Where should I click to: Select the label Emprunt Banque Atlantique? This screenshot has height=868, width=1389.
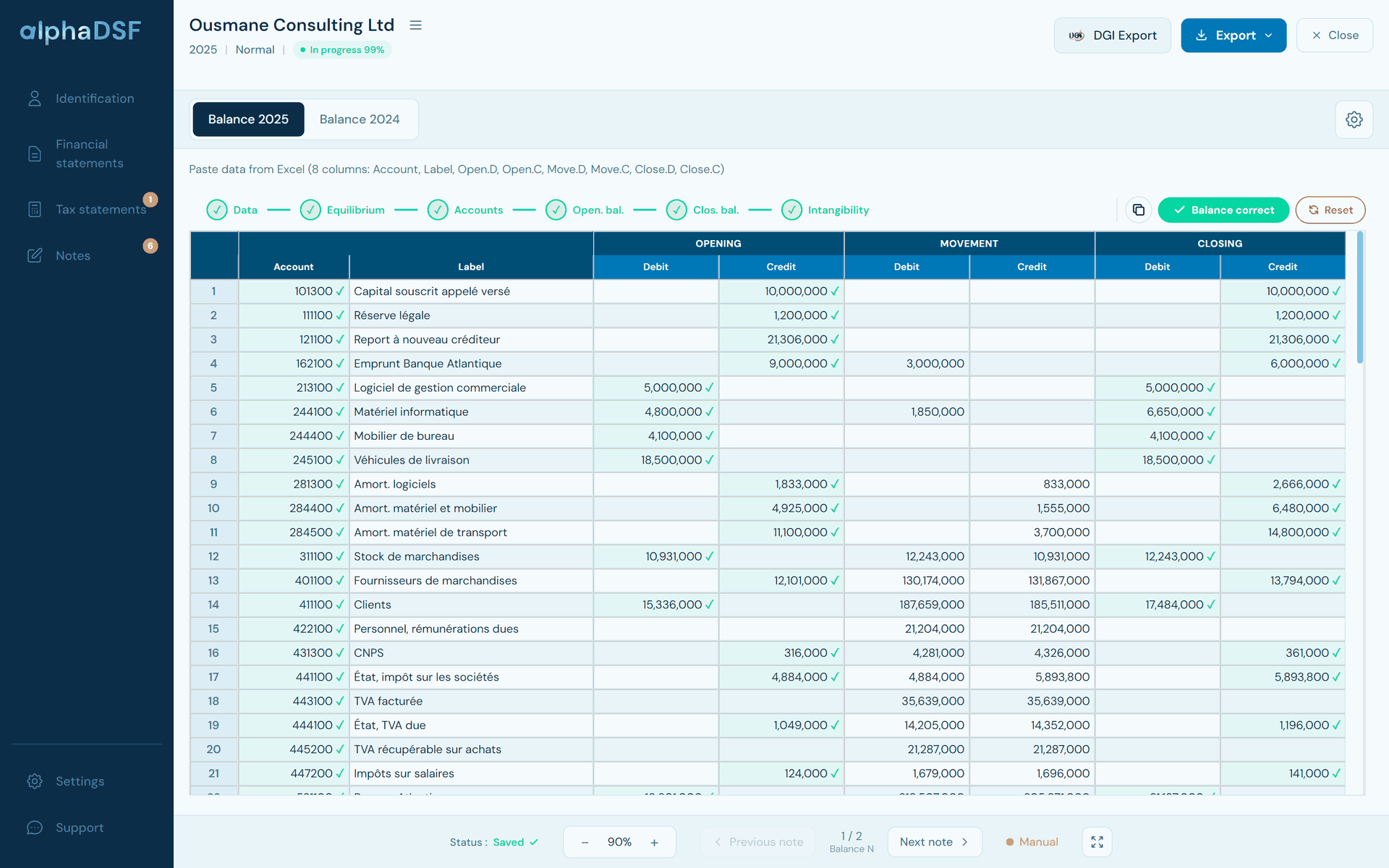(x=428, y=364)
